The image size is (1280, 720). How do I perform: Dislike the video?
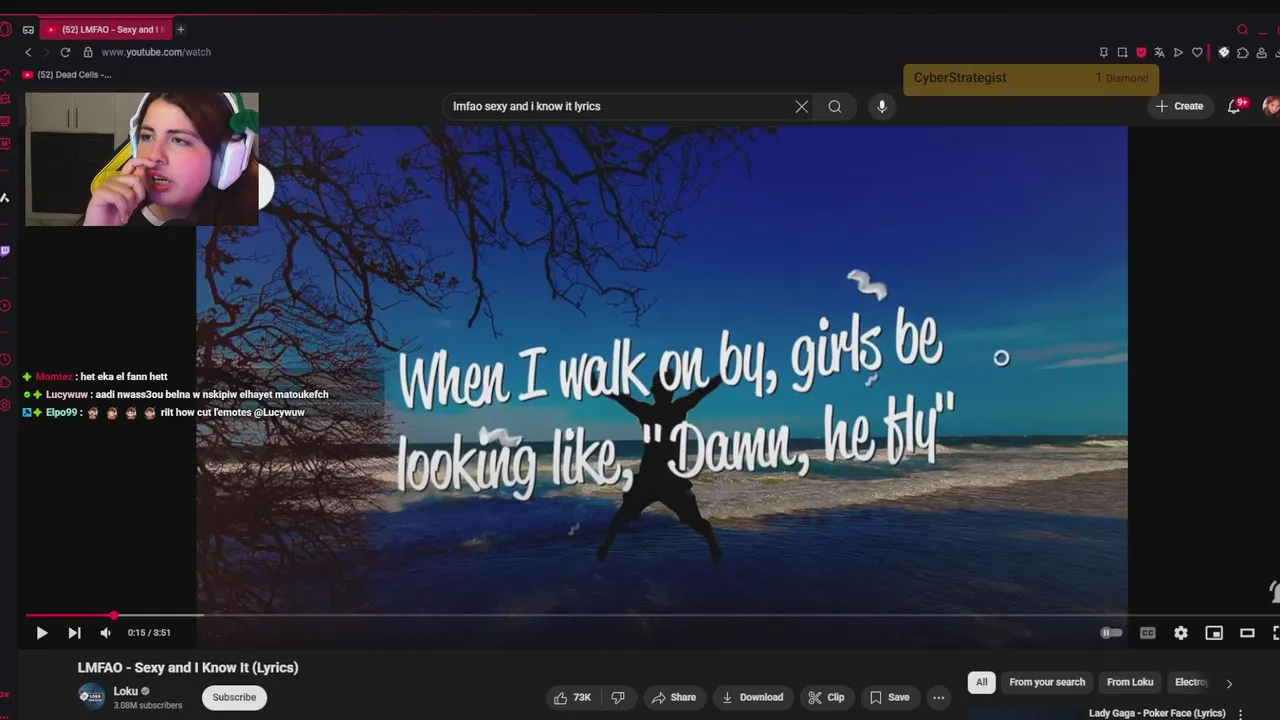(x=618, y=697)
